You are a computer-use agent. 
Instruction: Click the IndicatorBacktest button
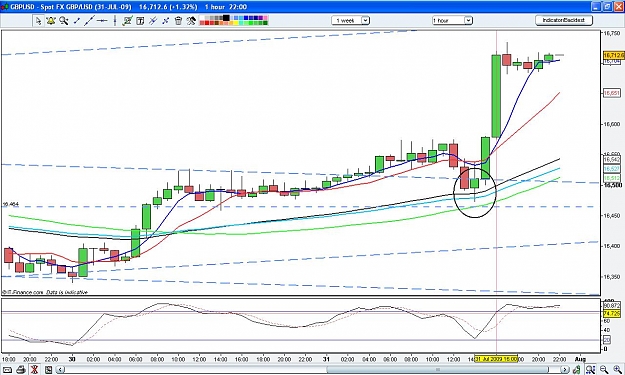coord(564,20)
